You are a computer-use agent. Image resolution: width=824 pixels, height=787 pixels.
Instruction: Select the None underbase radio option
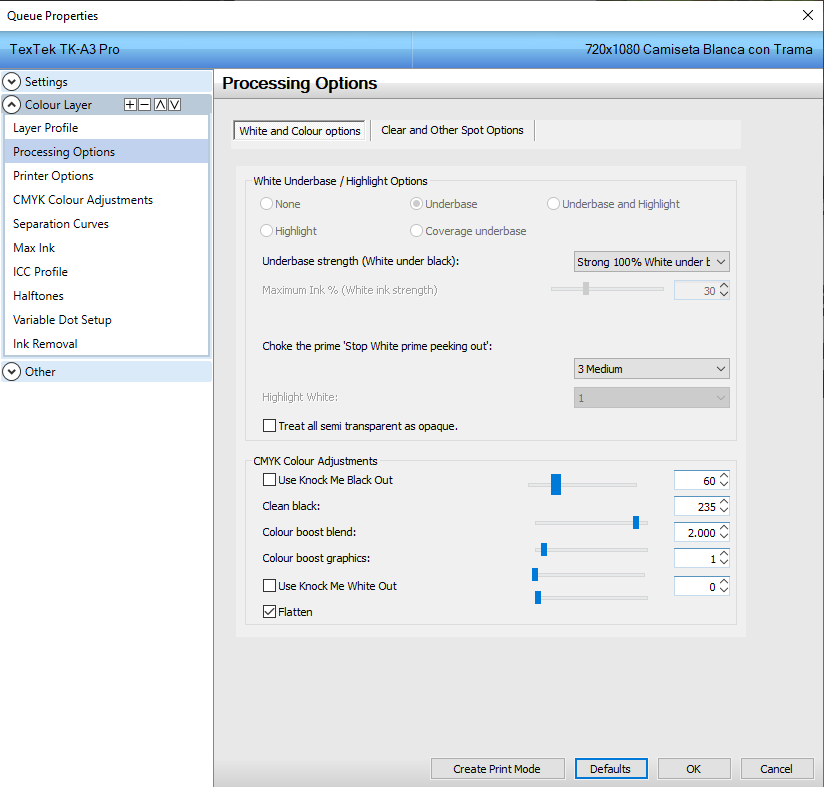coord(266,204)
